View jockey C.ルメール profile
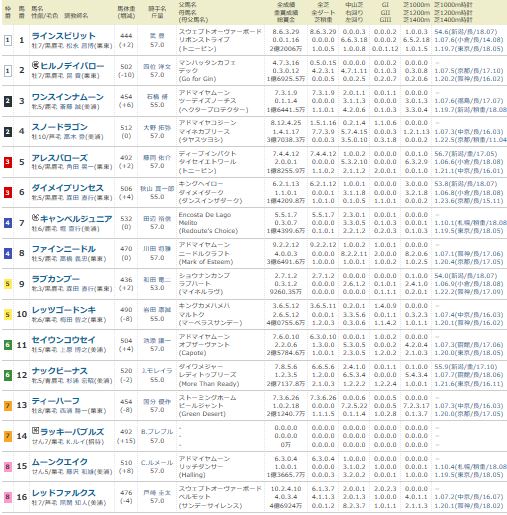Viewport: 507px width, 515px height. click(157, 463)
